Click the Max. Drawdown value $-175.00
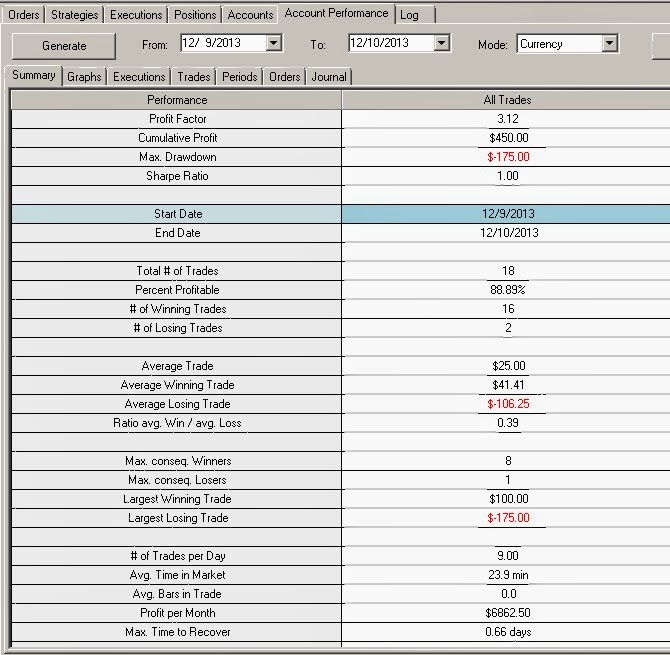The height and width of the screenshot is (655, 670). click(x=508, y=157)
